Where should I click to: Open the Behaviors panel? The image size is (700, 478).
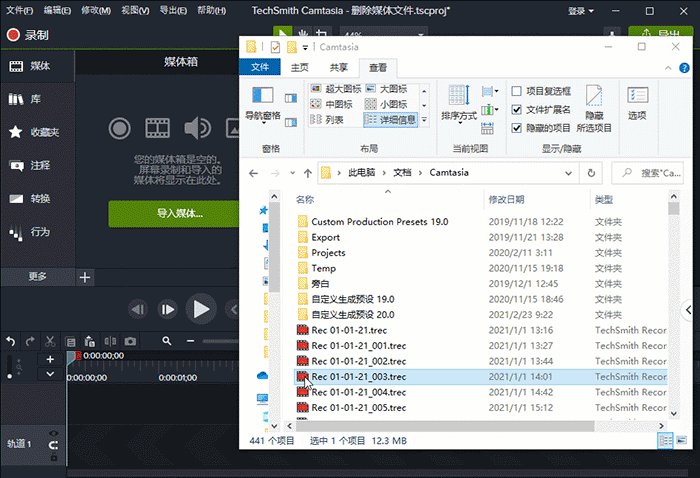click(x=29, y=232)
